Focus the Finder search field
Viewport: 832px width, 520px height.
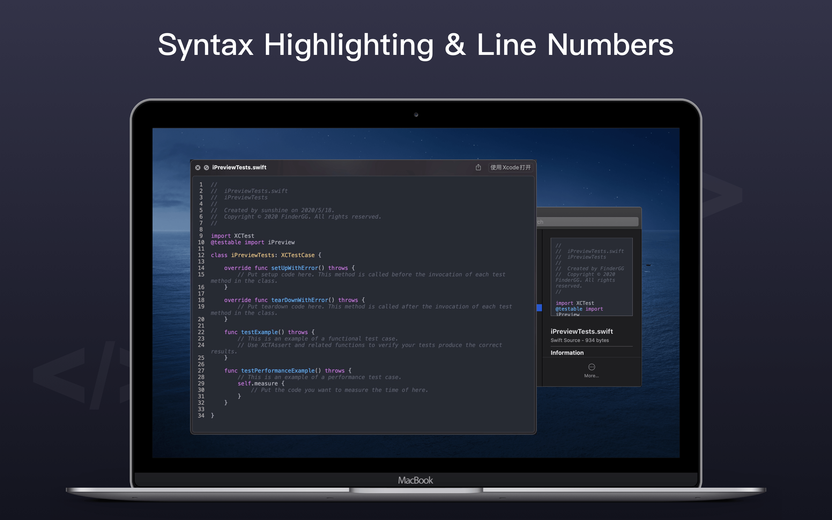pyautogui.click(x=587, y=222)
